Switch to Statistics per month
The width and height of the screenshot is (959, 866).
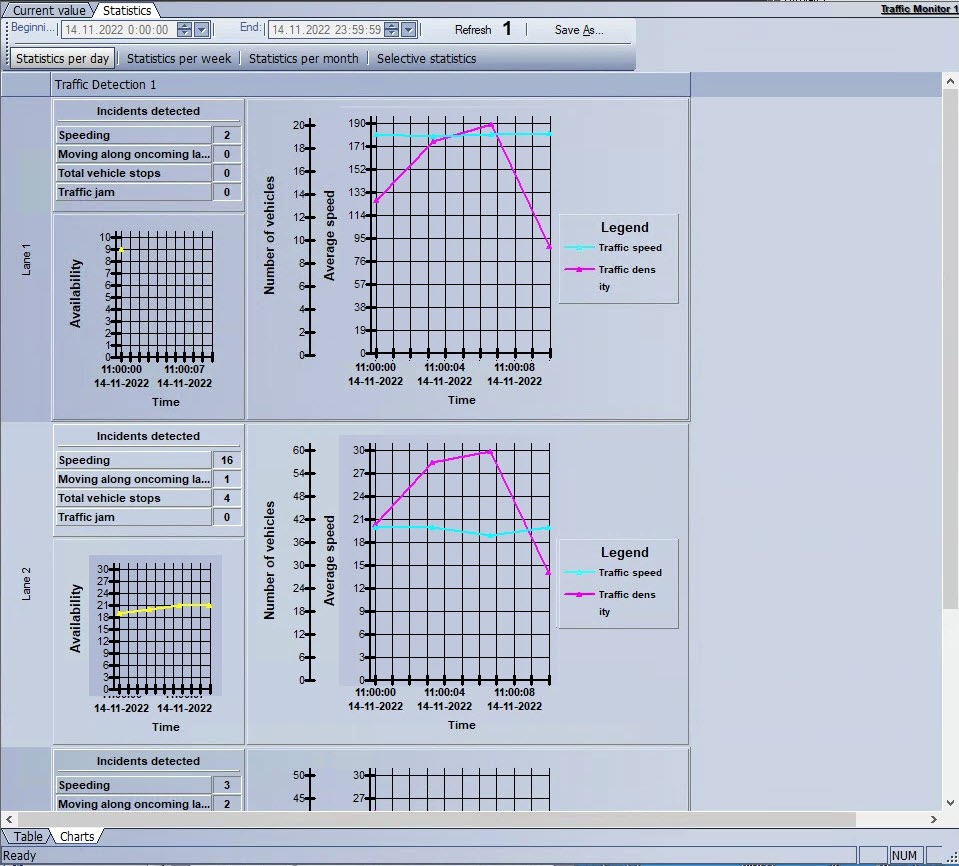(303, 59)
